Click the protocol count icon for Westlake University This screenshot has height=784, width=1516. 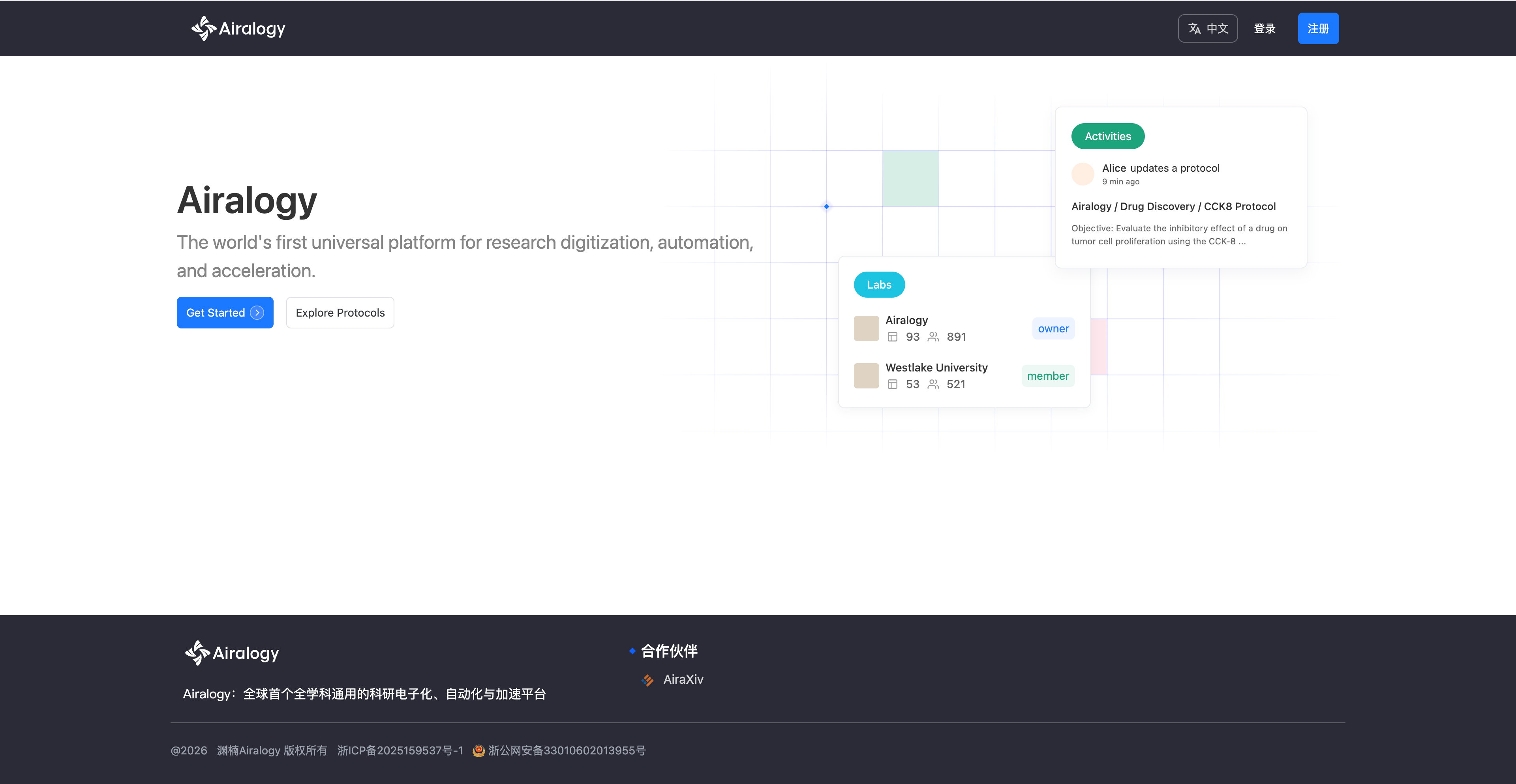coord(893,384)
